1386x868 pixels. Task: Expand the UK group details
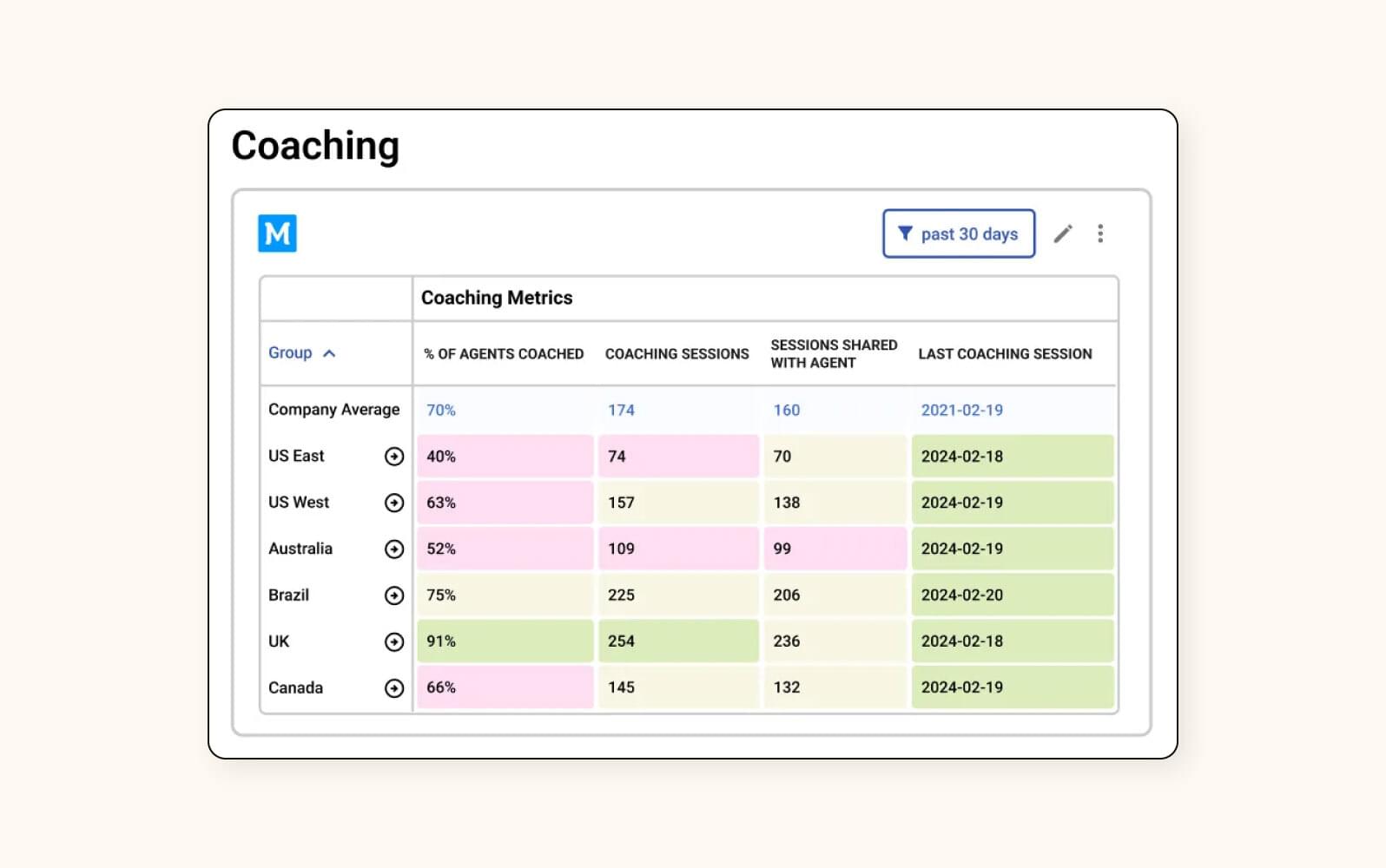pyautogui.click(x=394, y=641)
